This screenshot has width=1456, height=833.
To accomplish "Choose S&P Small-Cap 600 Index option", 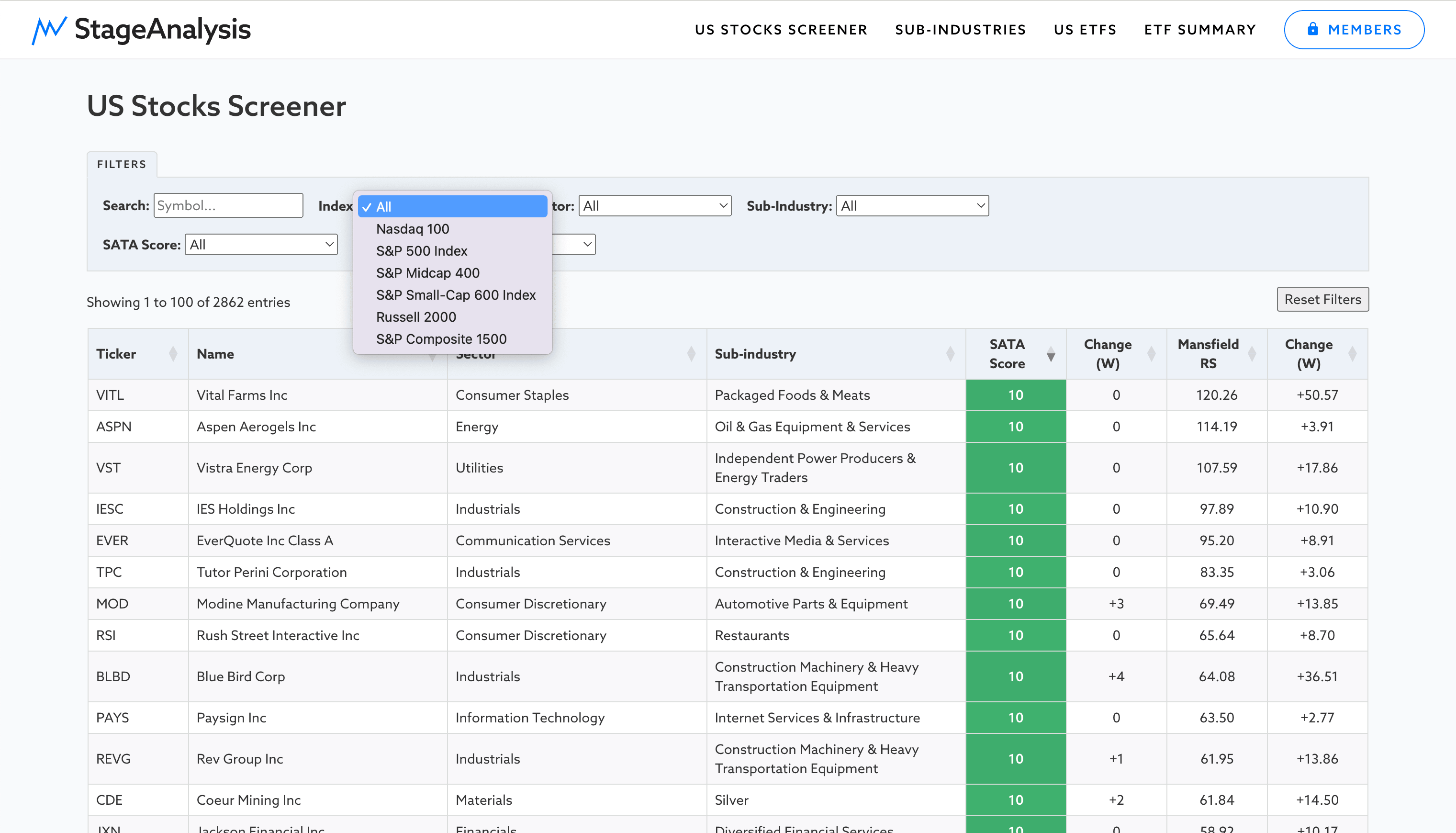I will point(452,294).
